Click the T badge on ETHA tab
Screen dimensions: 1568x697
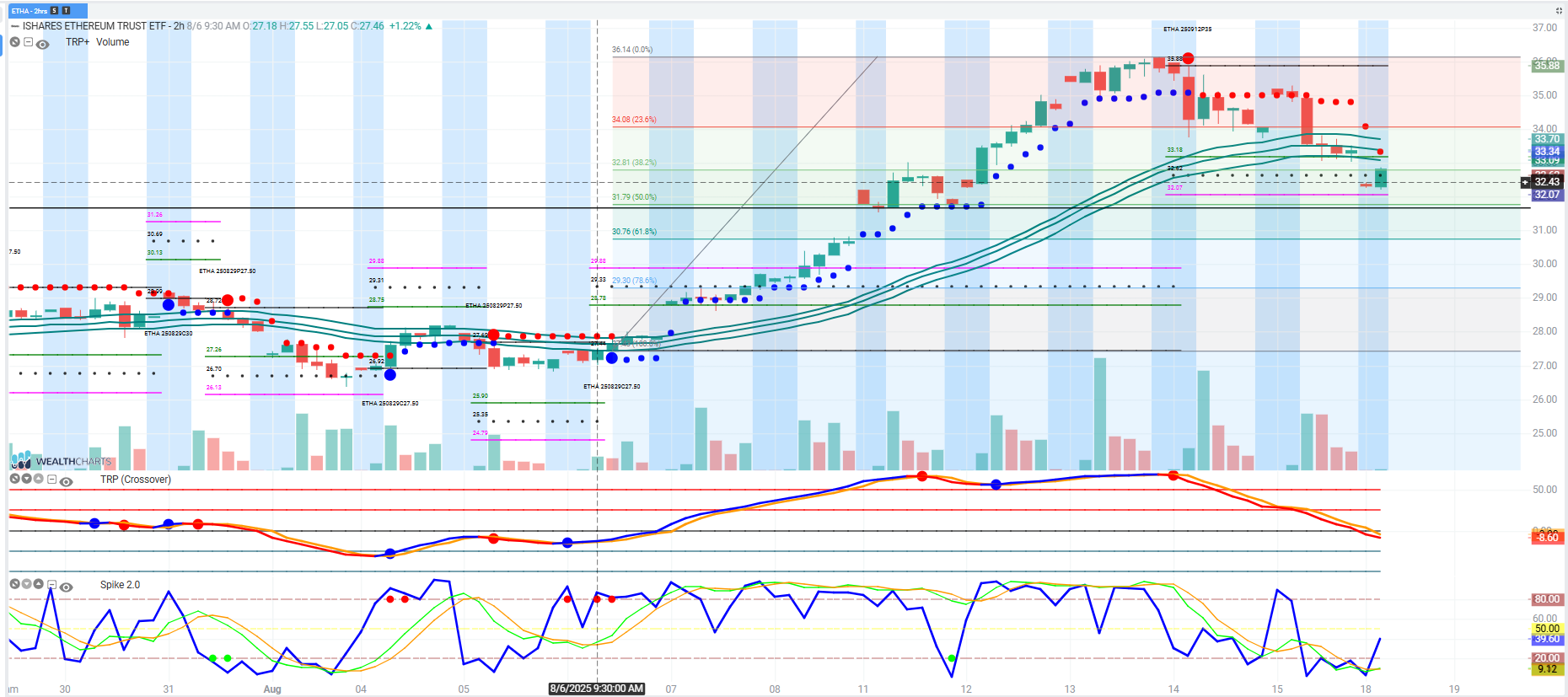[x=67, y=11]
